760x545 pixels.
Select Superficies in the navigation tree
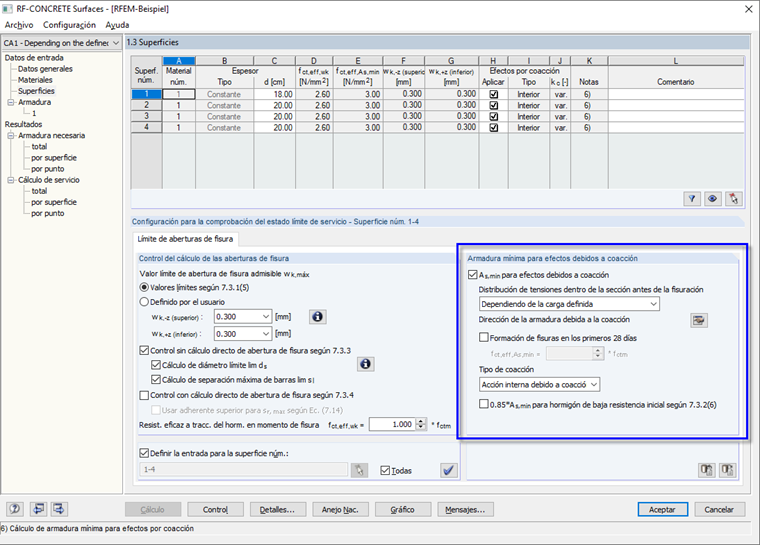pyautogui.click(x=36, y=91)
